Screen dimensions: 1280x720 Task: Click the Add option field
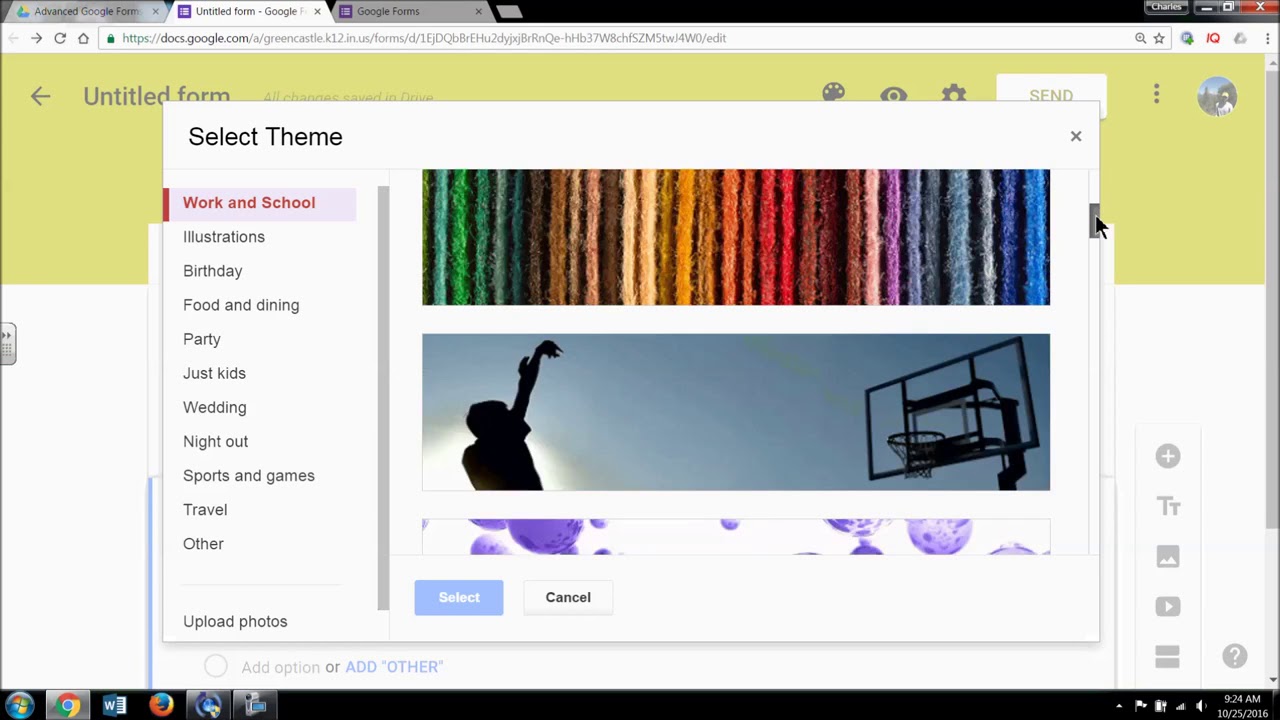[x=281, y=667]
